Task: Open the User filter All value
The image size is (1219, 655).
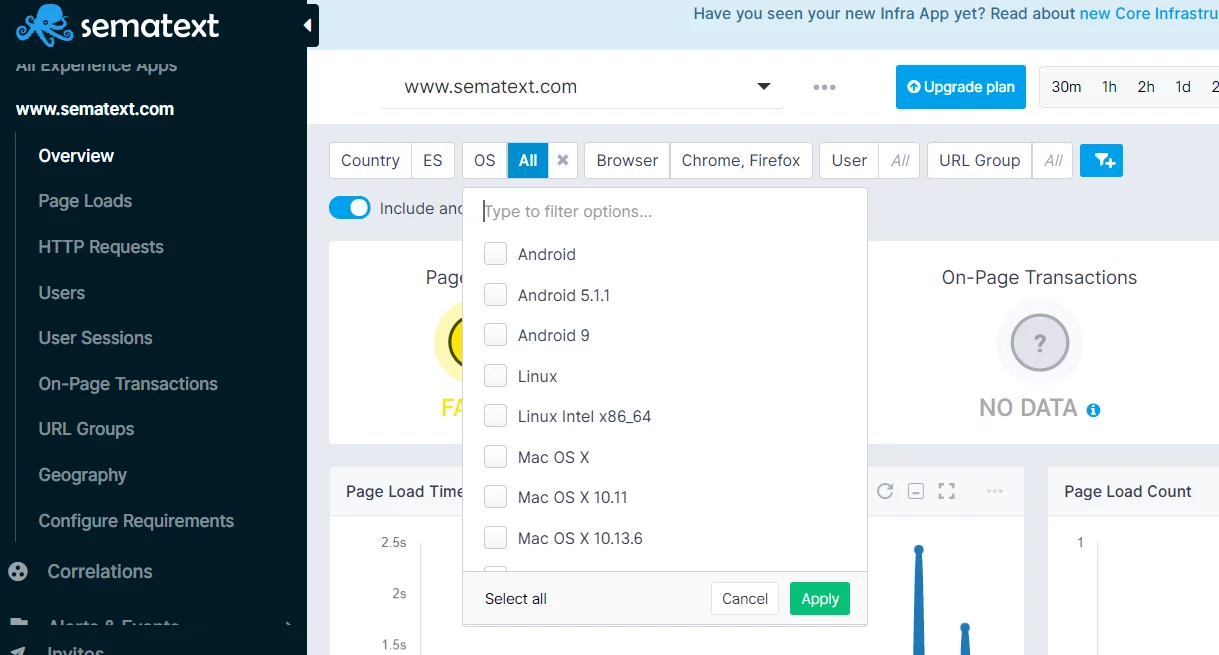Action: (x=900, y=160)
